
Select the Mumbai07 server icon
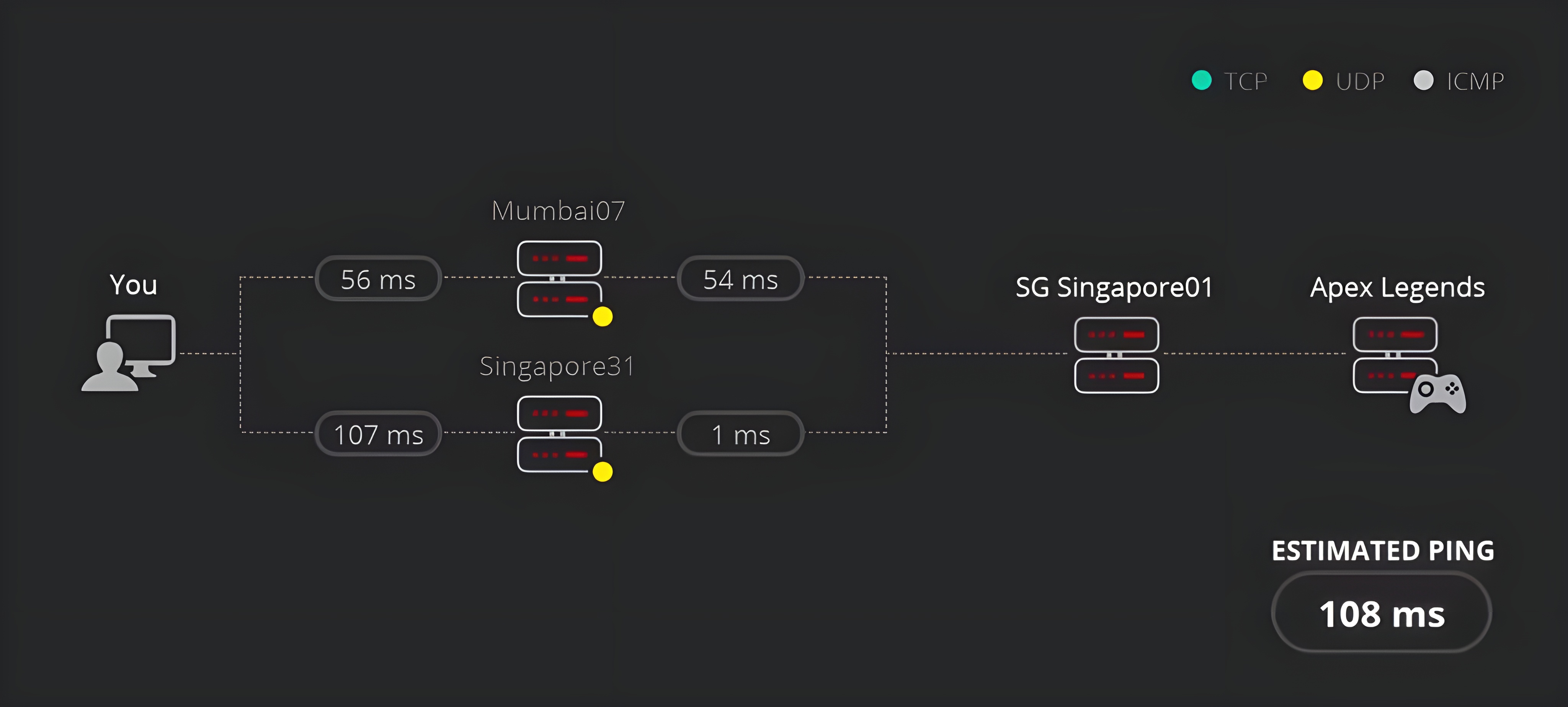pos(559,279)
